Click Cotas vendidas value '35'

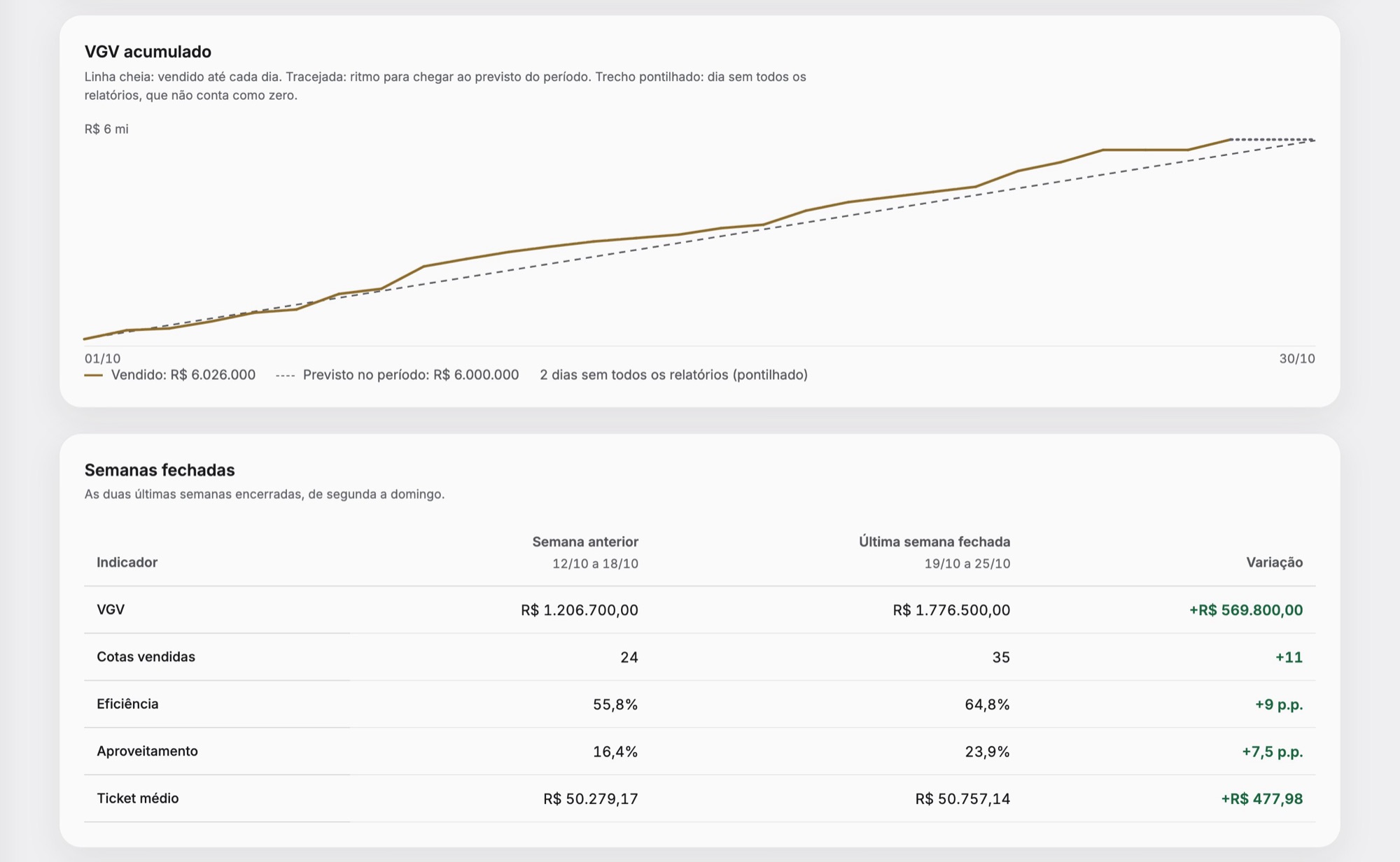coord(1001,657)
